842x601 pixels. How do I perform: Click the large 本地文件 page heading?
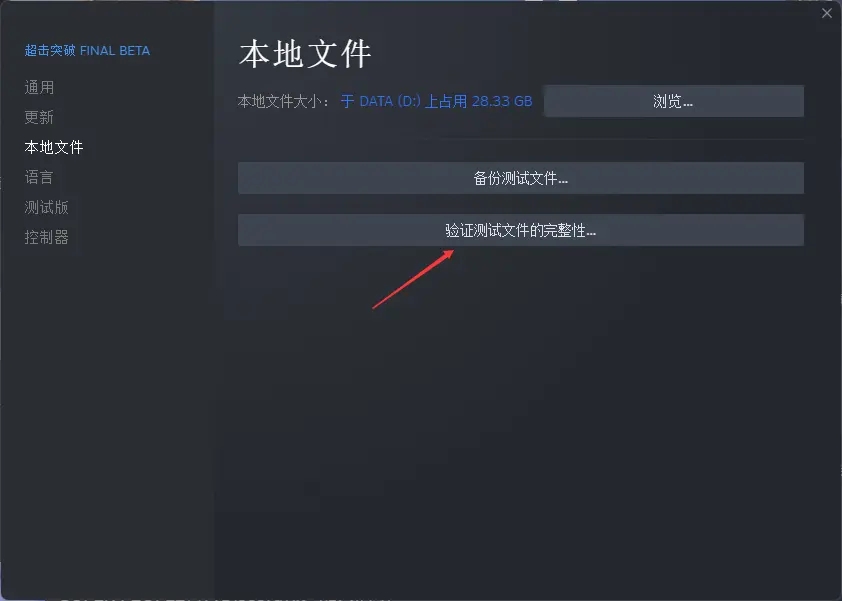pos(305,54)
